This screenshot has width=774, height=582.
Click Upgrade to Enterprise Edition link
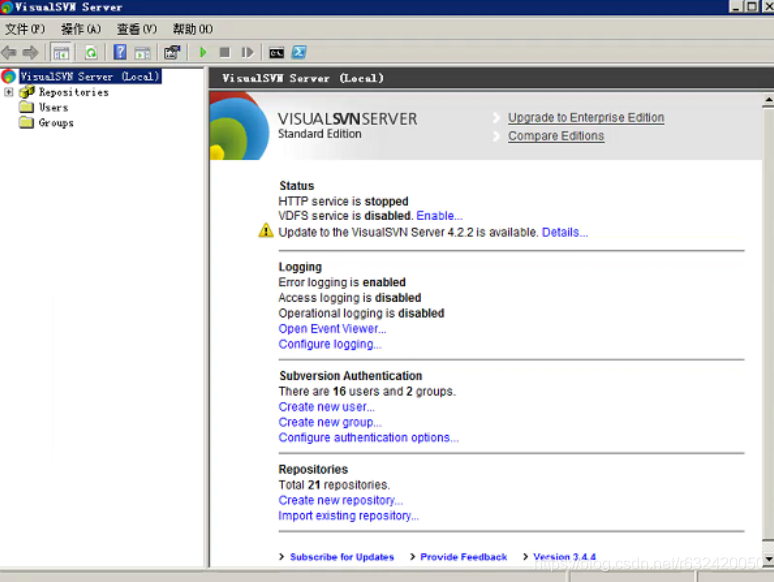coord(586,118)
